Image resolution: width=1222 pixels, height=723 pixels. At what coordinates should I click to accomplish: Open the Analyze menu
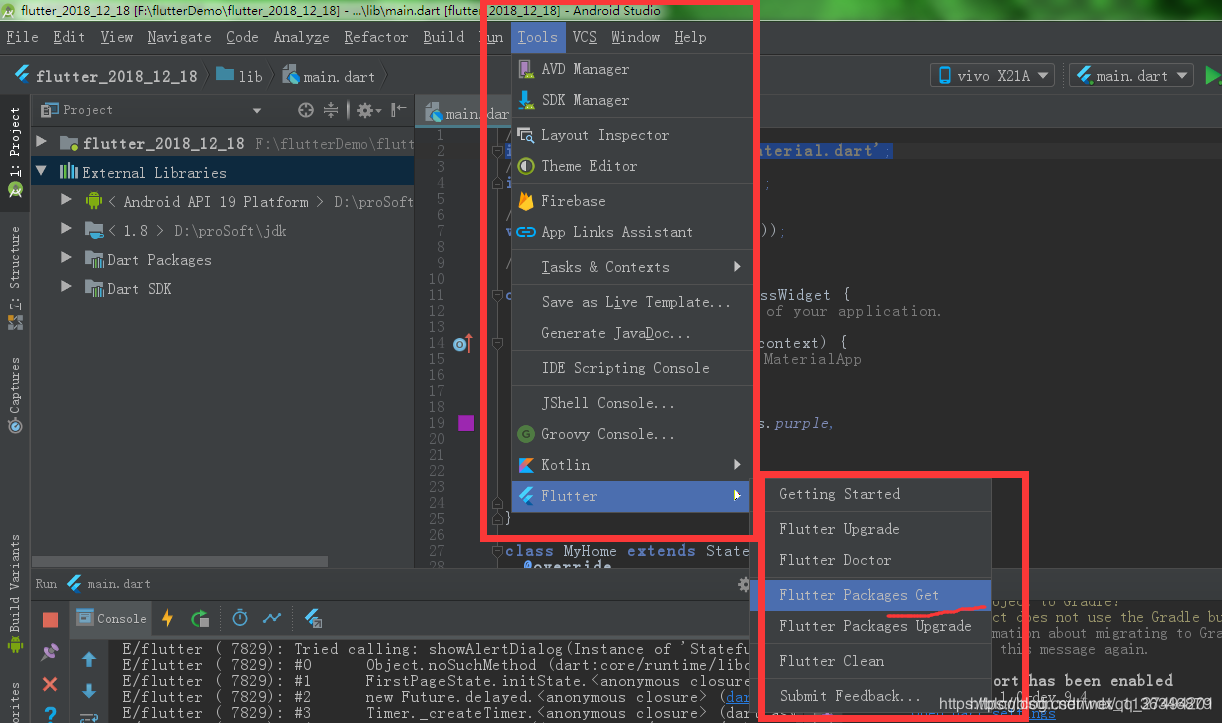click(x=301, y=37)
